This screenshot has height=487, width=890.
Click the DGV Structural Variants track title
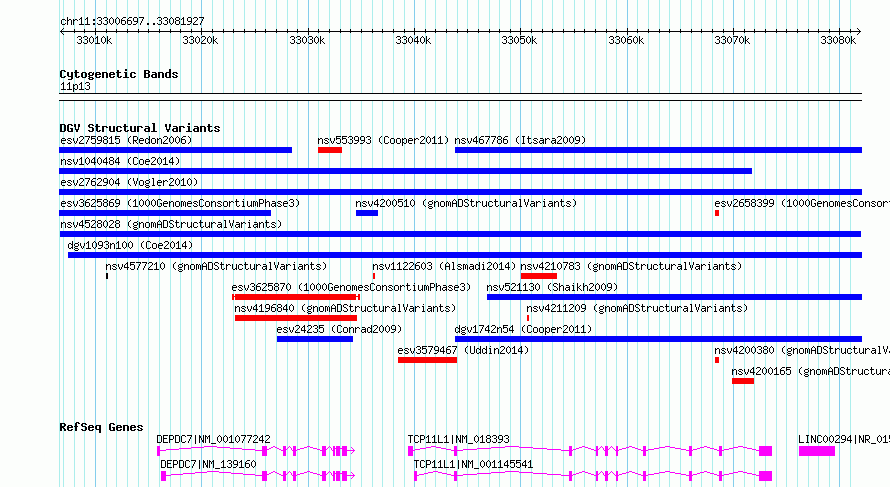click(x=140, y=128)
